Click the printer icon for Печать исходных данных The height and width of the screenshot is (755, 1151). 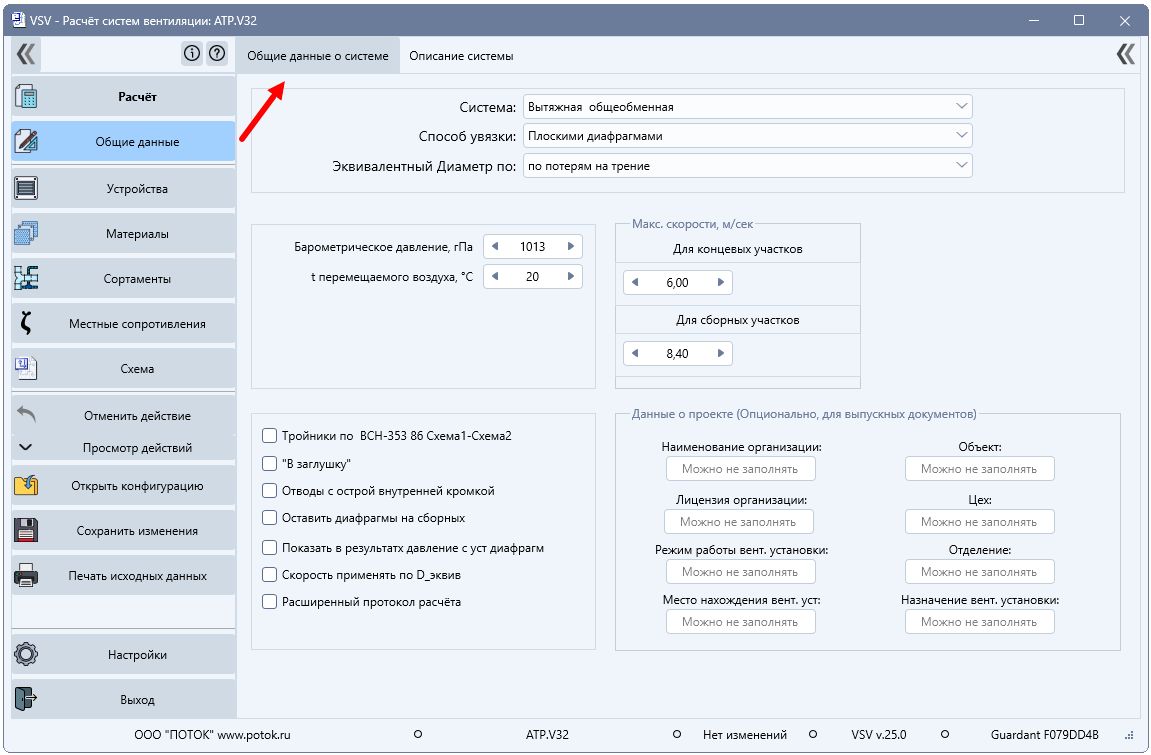click(x=26, y=575)
